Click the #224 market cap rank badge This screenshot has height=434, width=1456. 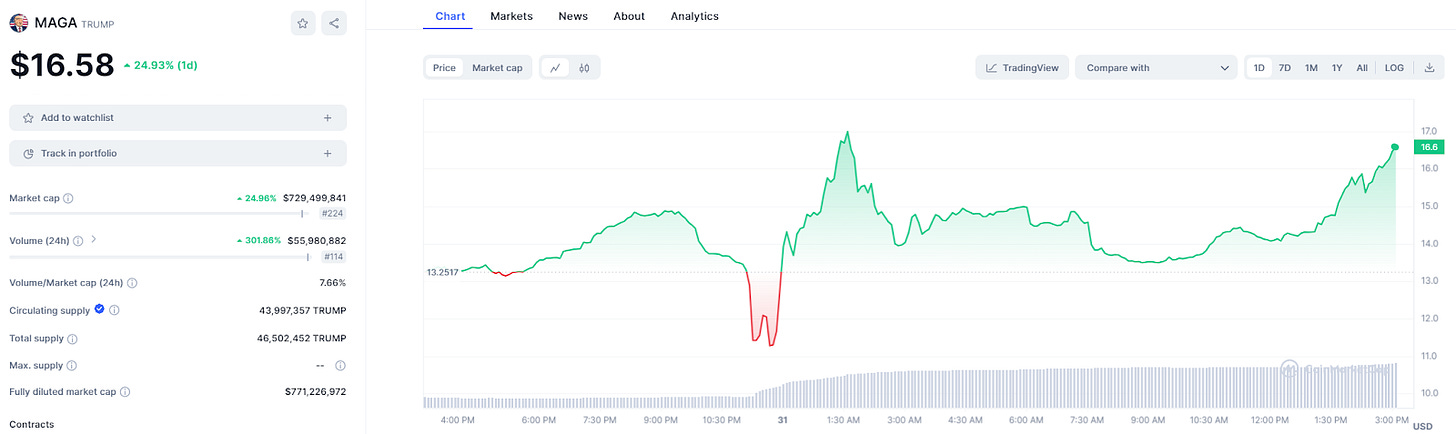(333, 214)
